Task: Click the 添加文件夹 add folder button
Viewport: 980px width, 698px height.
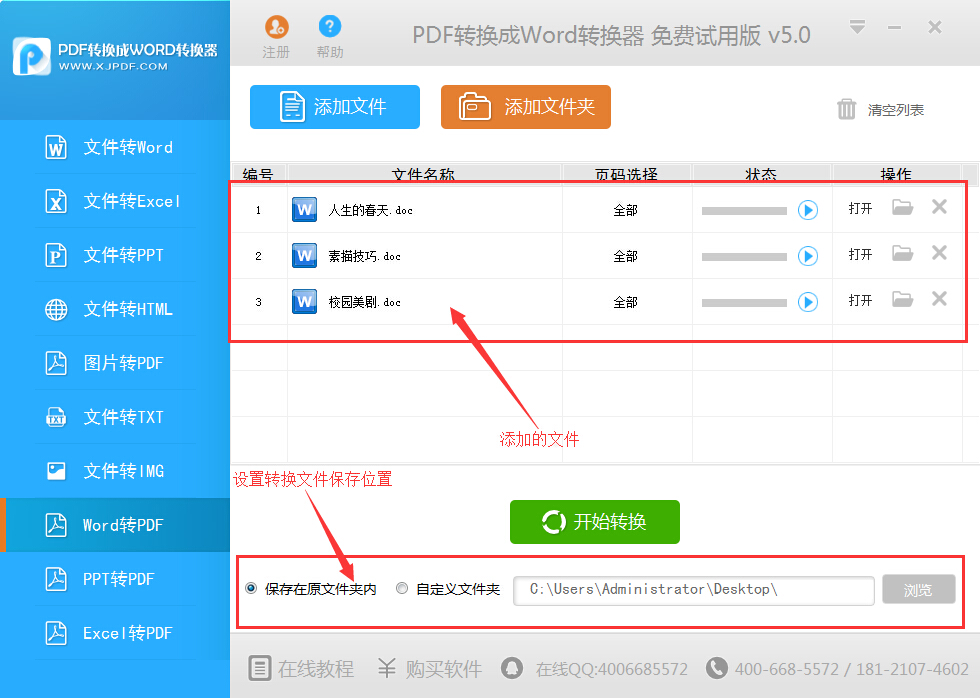Action: pyautogui.click(x=526, y=107)
